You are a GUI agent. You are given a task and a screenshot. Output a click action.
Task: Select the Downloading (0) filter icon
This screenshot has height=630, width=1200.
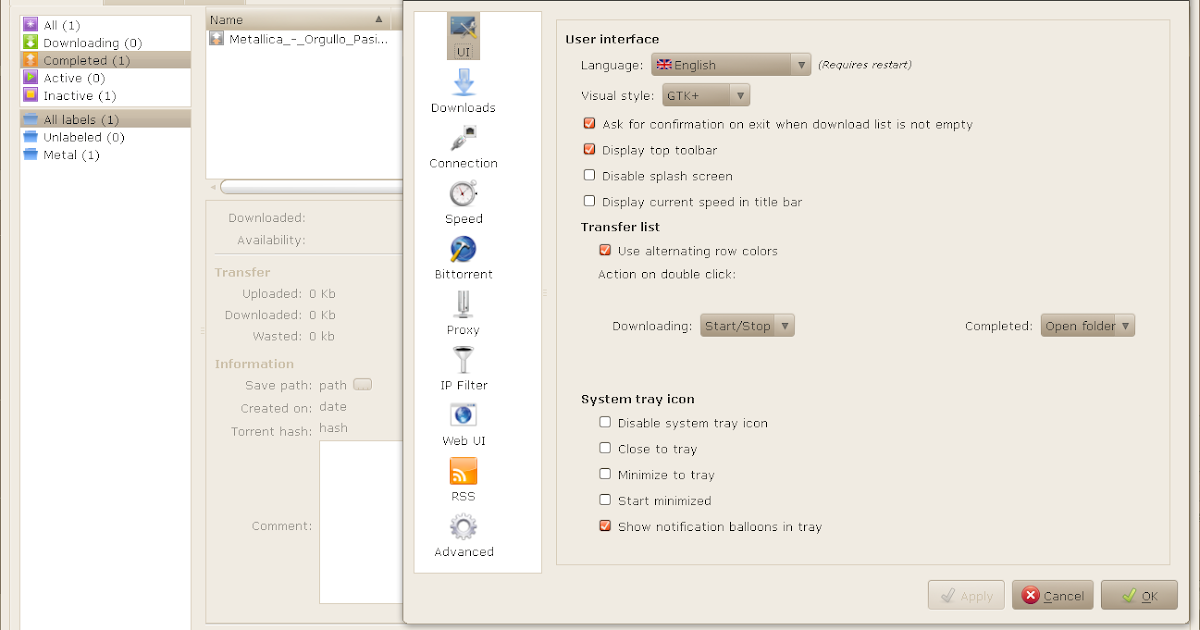click(30, 43)
